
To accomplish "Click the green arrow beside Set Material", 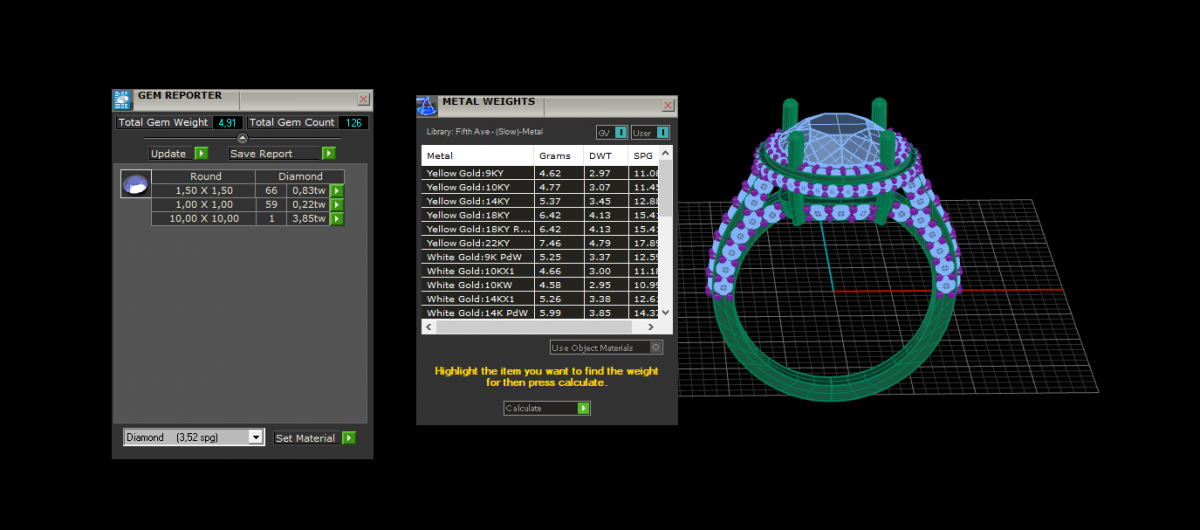I will (348, 438).
